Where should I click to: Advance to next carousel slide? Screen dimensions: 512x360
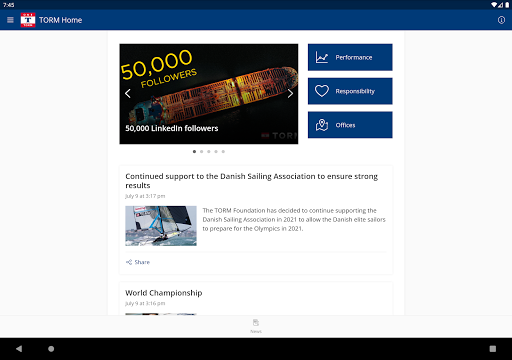click(290, 94)
